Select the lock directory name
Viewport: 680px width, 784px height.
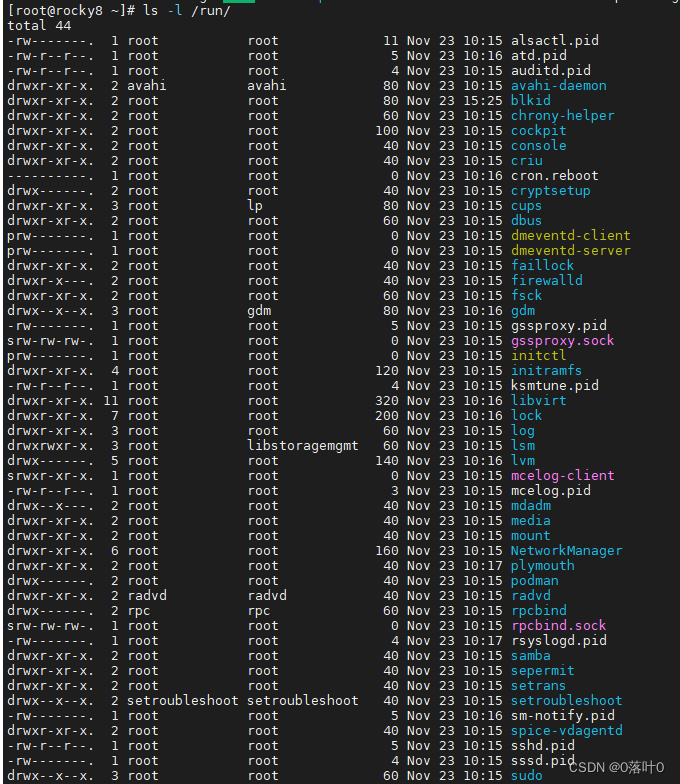(x=526, y=416)
